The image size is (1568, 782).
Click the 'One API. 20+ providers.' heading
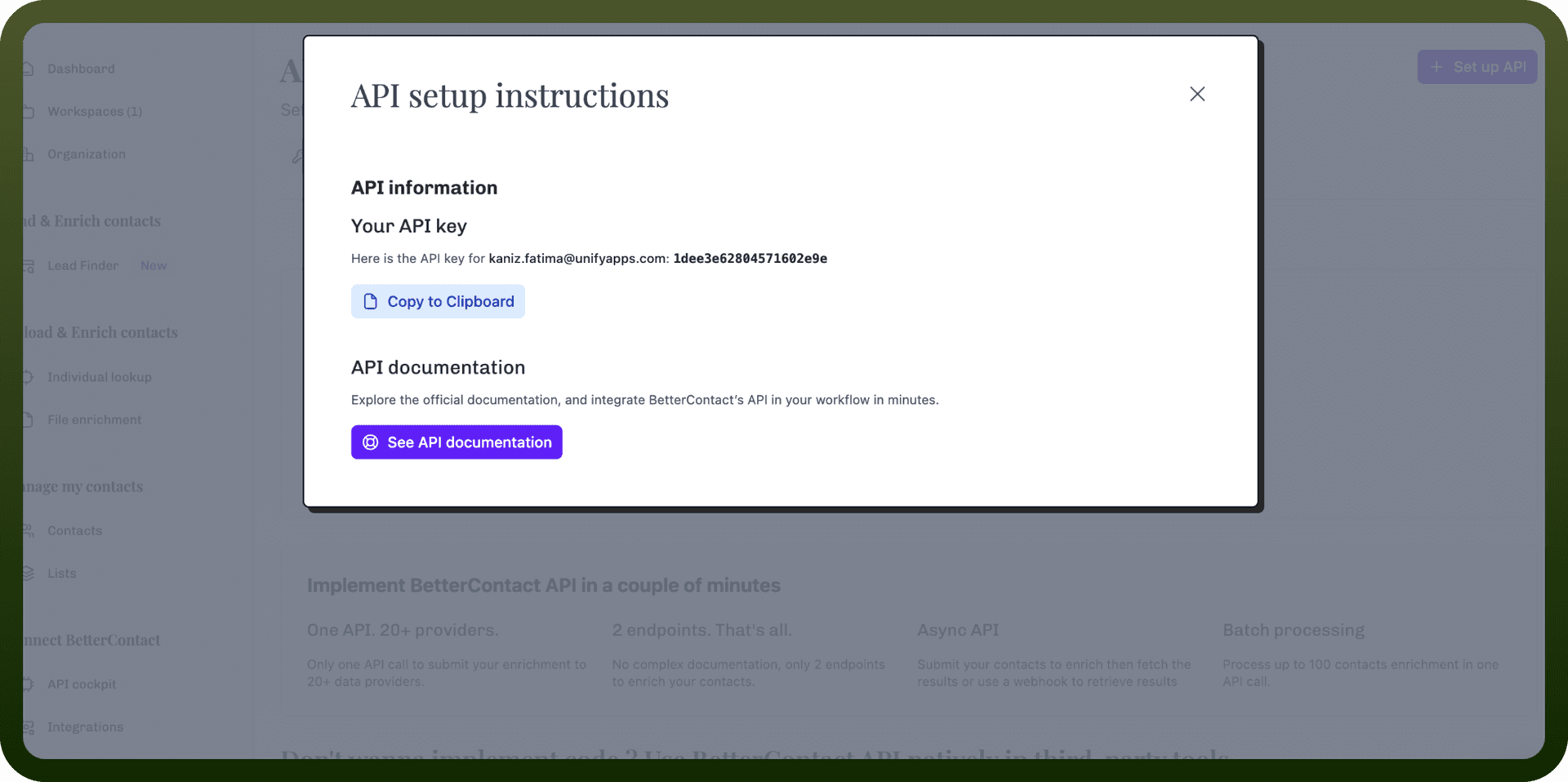(403, 630)
